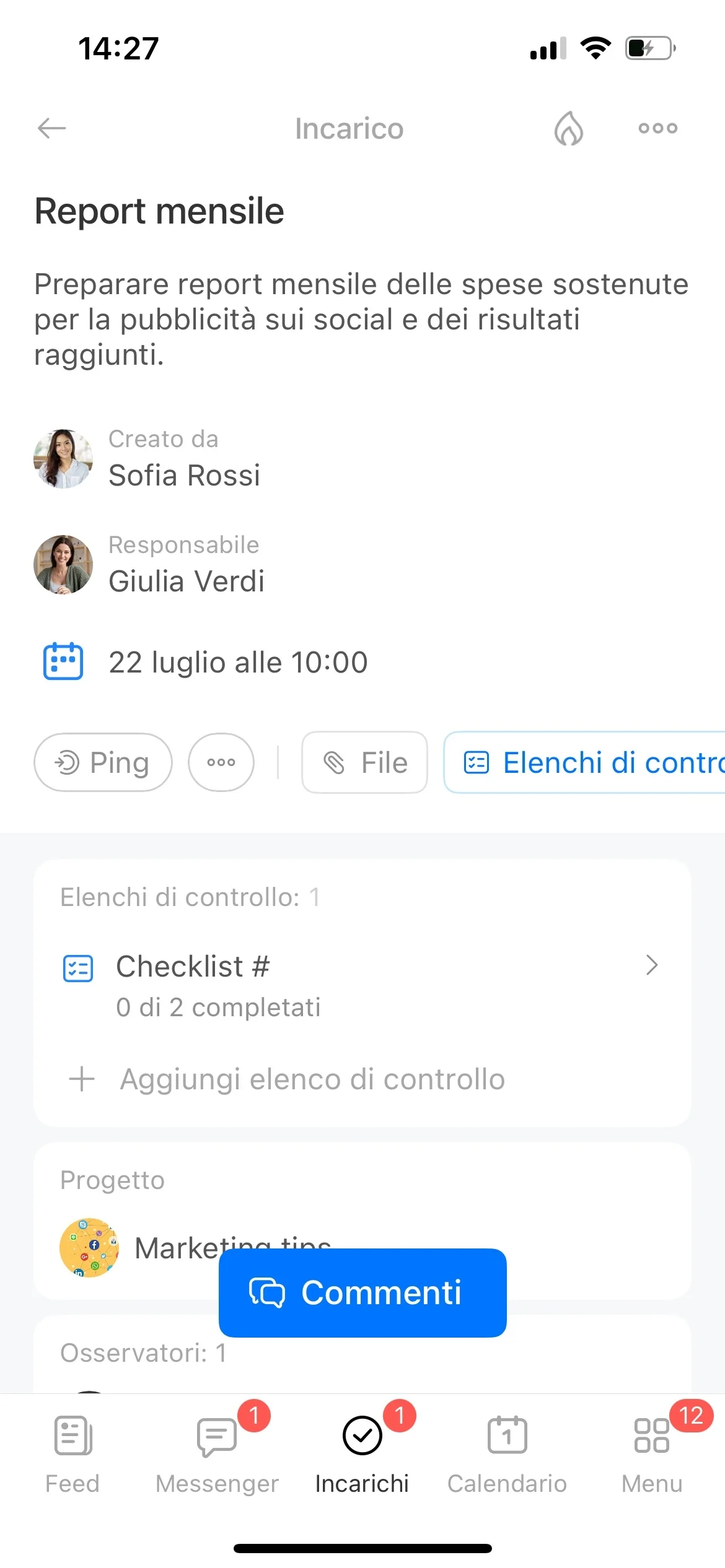Open the Marketing tips project avatar
This screenshot has height=1568, width=725.
click(89, 1248)
